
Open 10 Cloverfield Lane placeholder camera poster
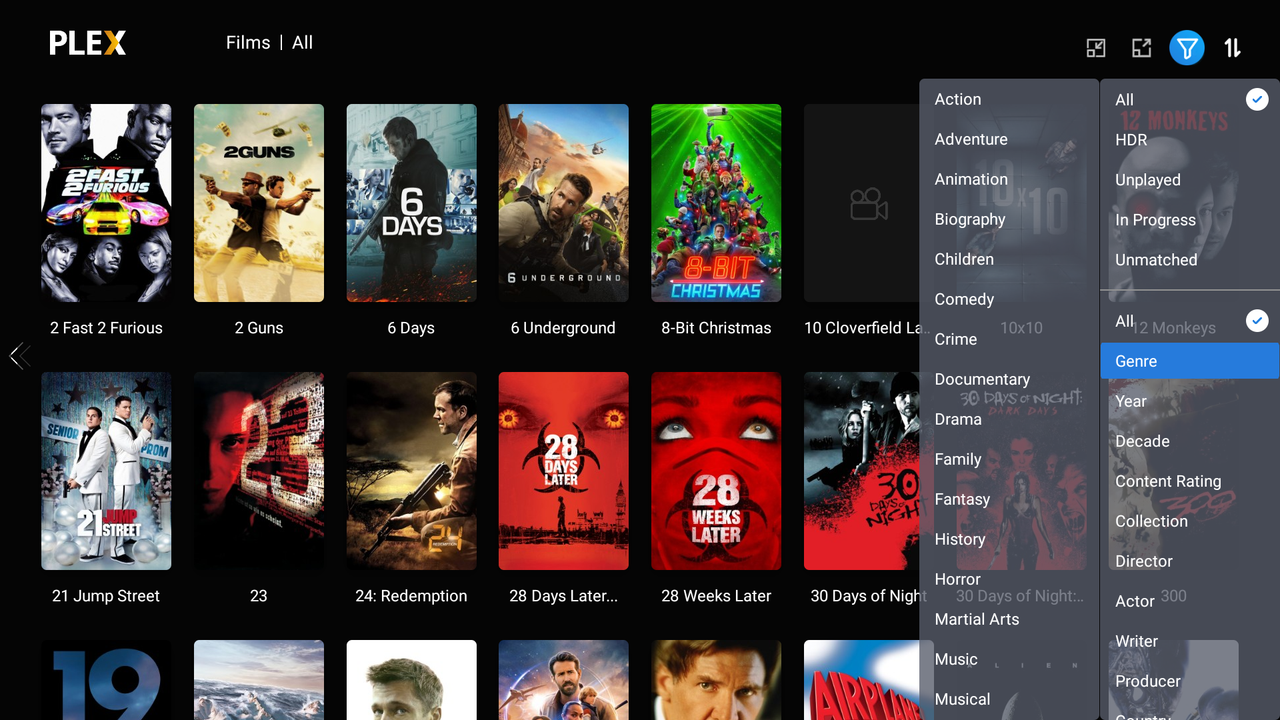(862, 203)
